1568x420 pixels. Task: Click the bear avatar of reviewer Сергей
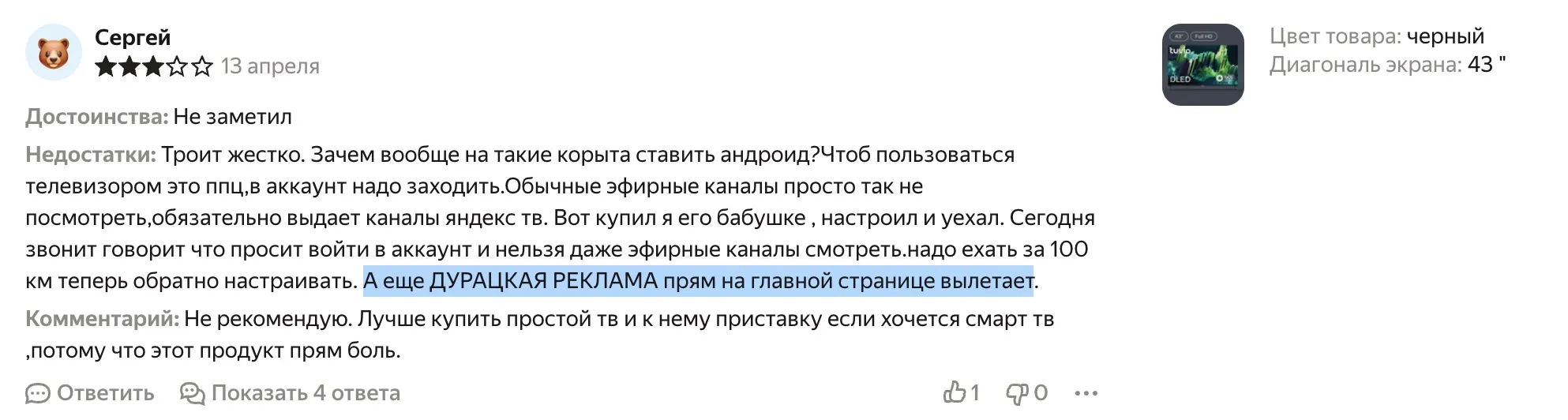click(54, 52)
